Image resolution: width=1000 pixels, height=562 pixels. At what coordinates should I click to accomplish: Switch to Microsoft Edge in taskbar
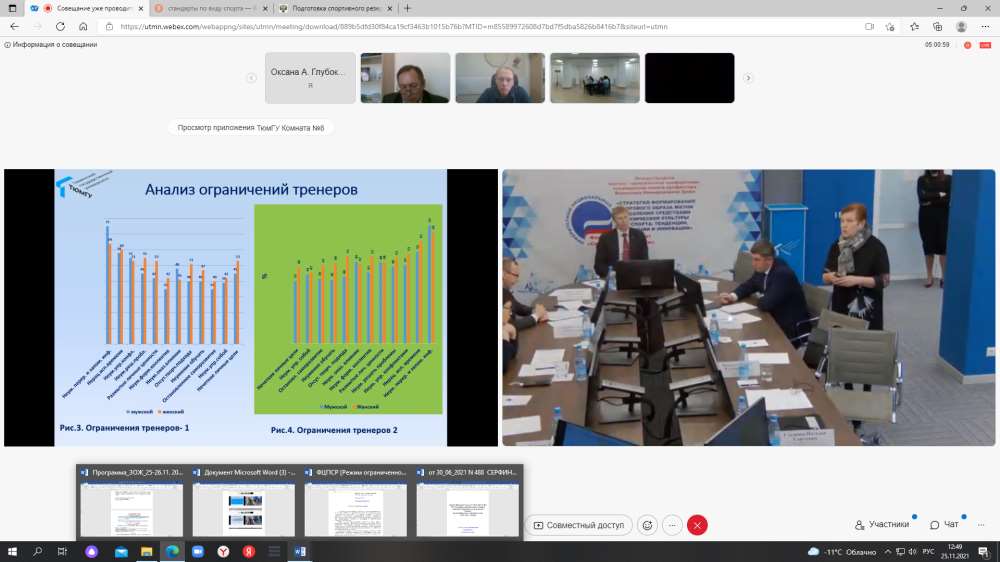pyautogui.click(x=172, y=552)
